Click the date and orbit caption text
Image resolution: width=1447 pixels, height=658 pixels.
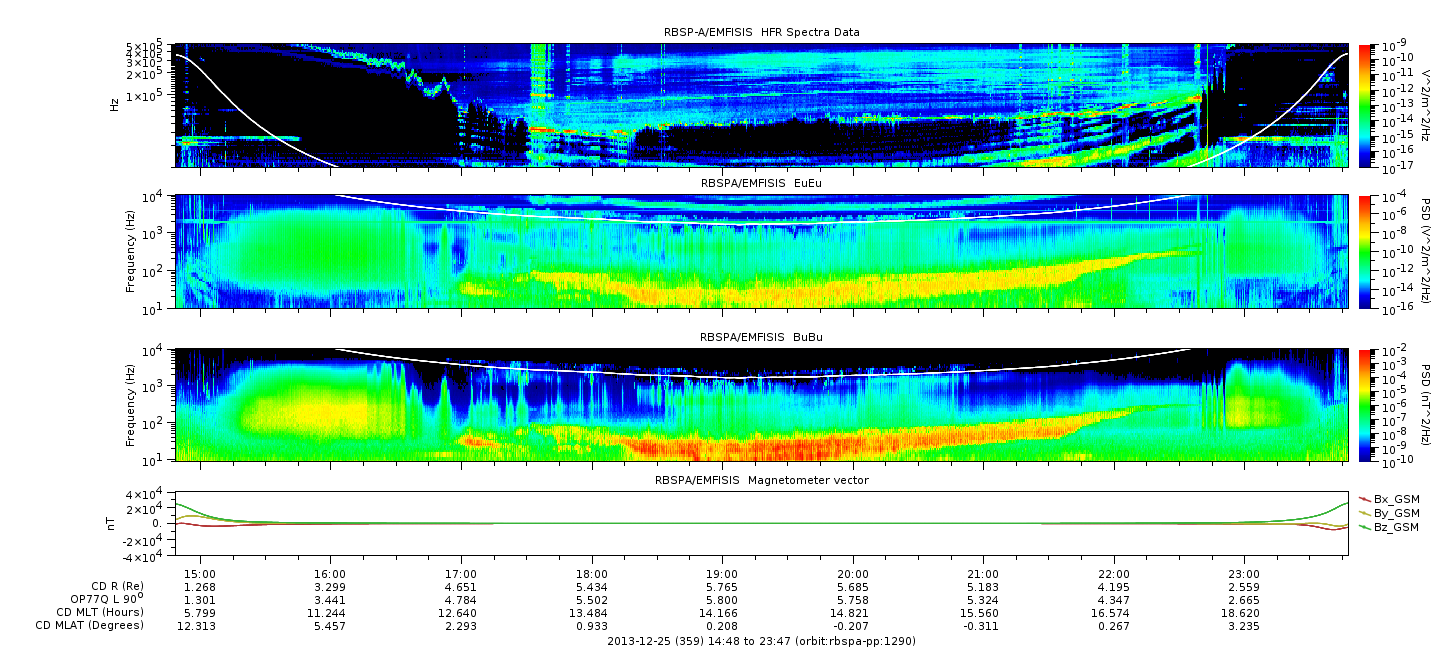point(761,641)
